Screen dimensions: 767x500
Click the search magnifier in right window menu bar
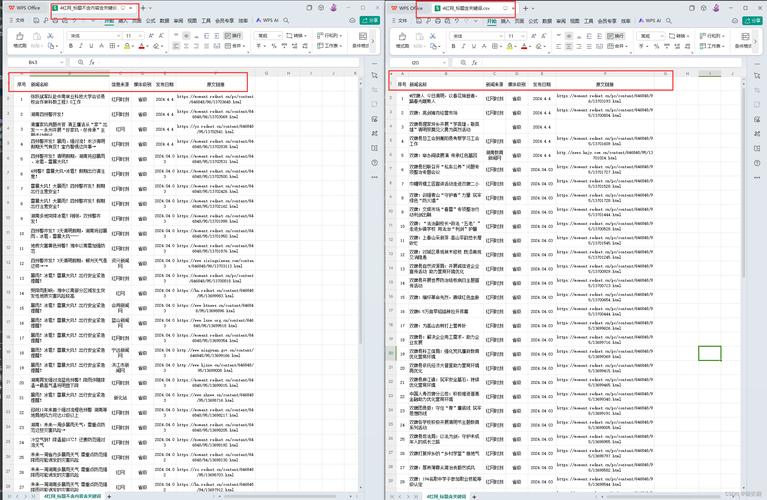click(x=669, y=21)
